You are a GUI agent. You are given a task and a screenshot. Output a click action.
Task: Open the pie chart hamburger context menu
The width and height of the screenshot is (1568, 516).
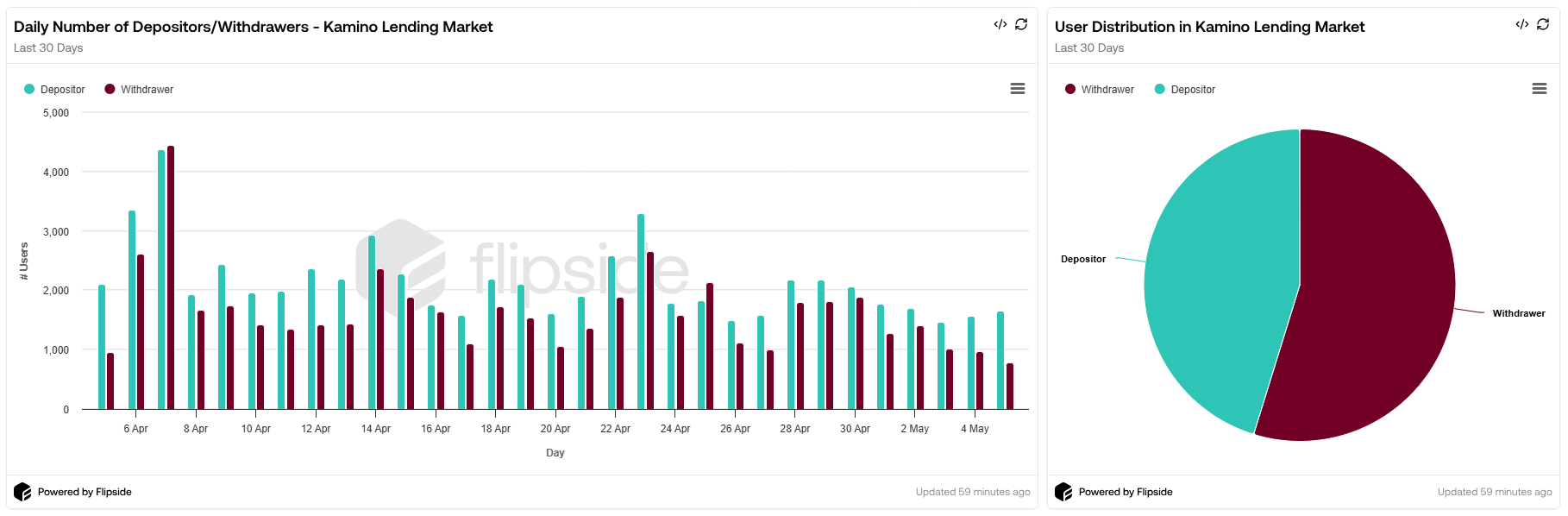(1539, 89)
